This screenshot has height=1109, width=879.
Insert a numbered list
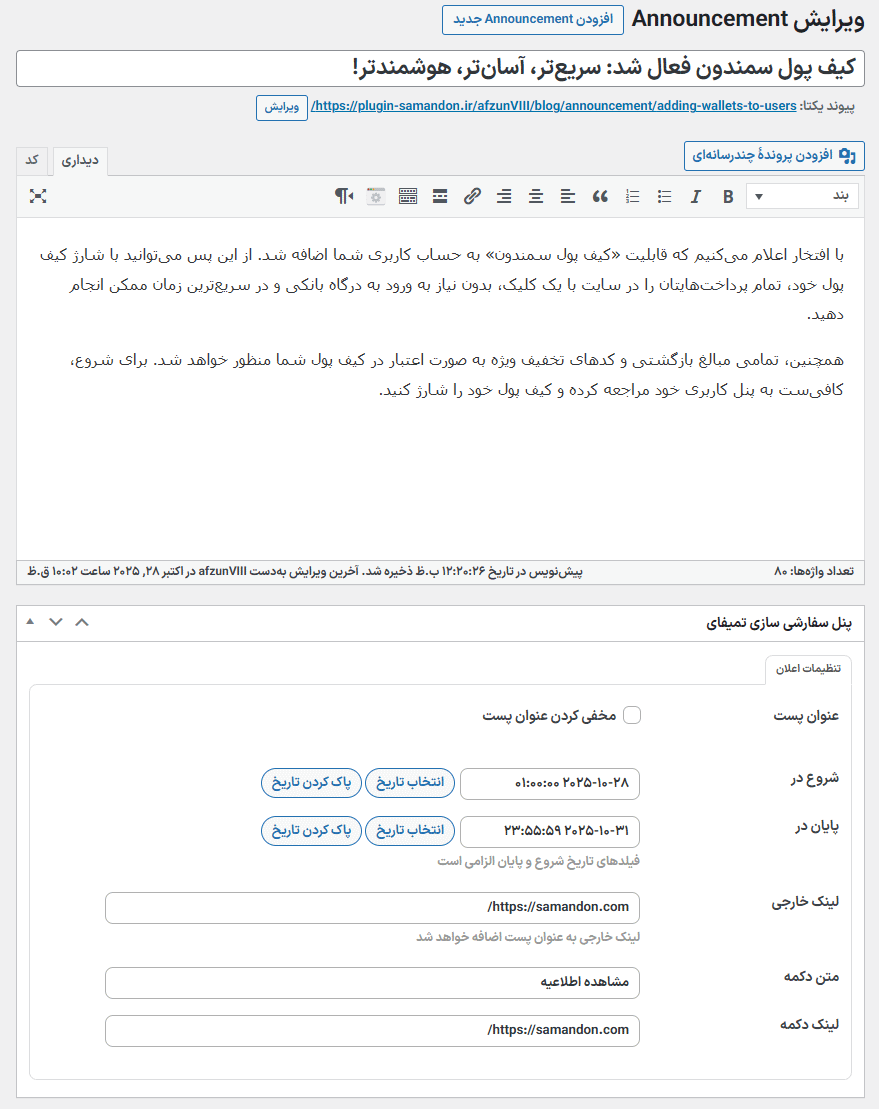(x=632, y=196)
